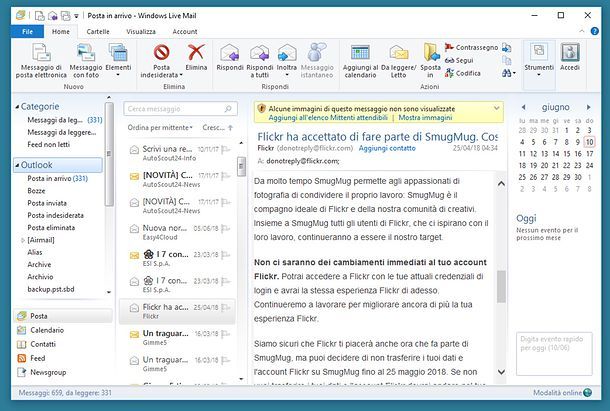
Task: Forward message with Inoltra icon
Action: point(287,60)
